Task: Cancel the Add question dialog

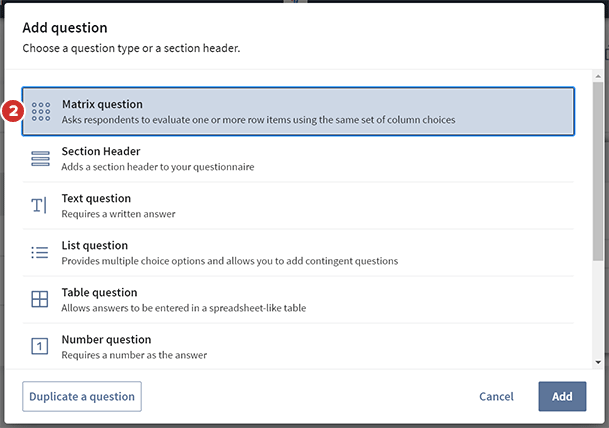Action: click(496, 396)
